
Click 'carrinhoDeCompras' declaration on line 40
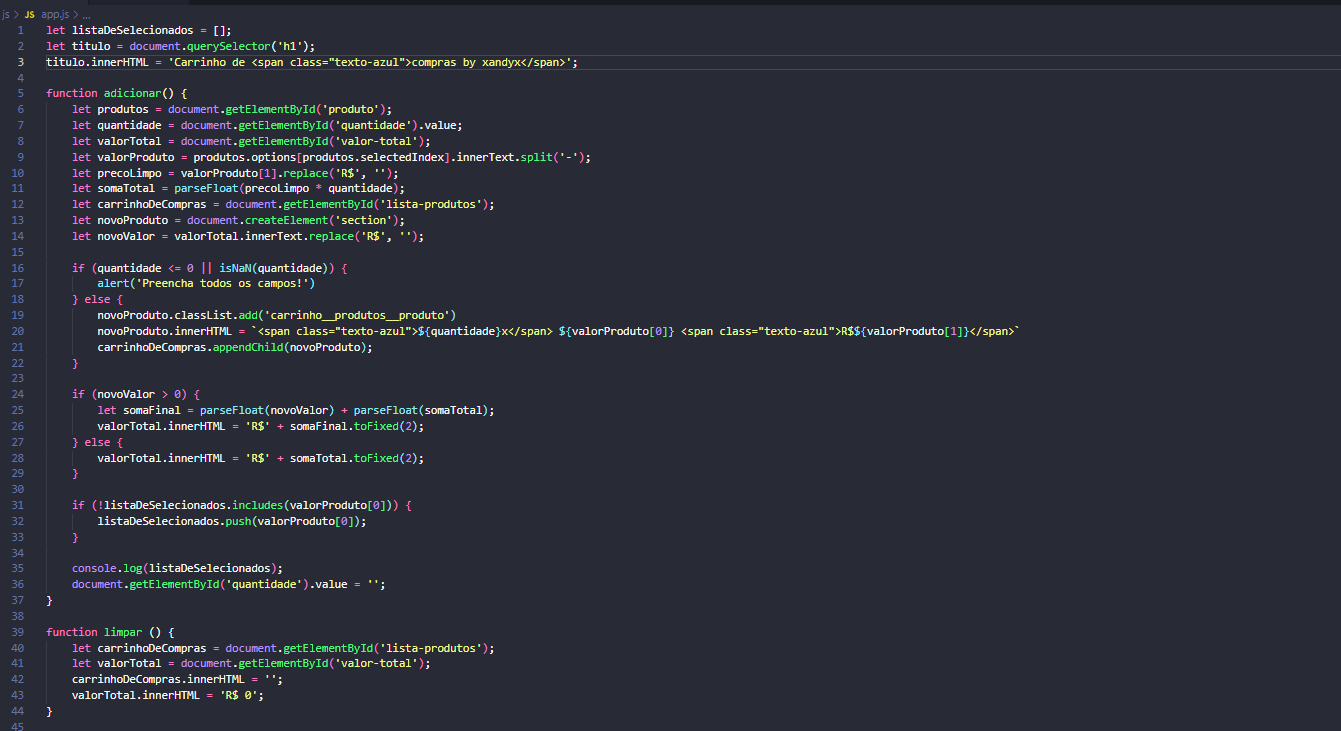152,648
